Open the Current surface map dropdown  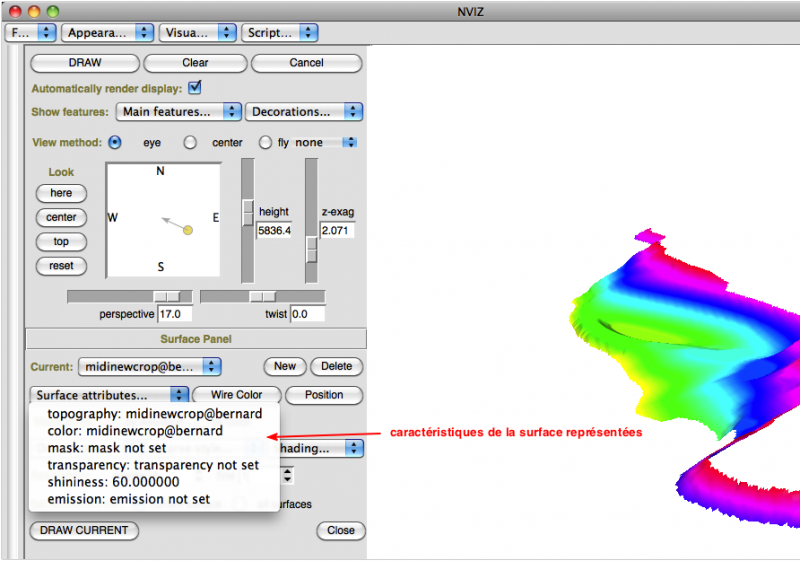pyautogui.click(x=149, y=367)
